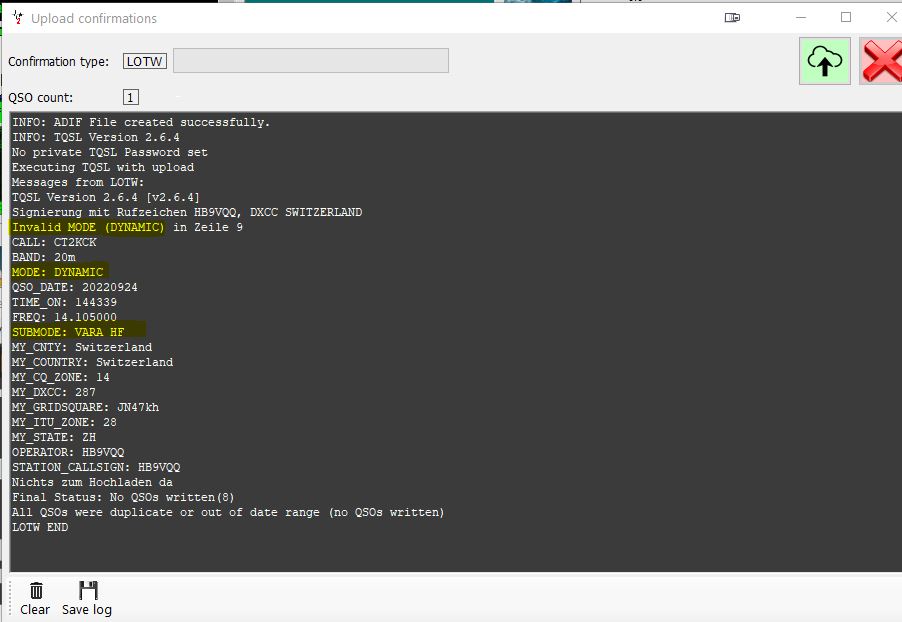This screenshot has width=902, height=622.
Task: Click the 'MY_DXCC: 287' log line
Action: pyautogui.click(x=54, y=392)
